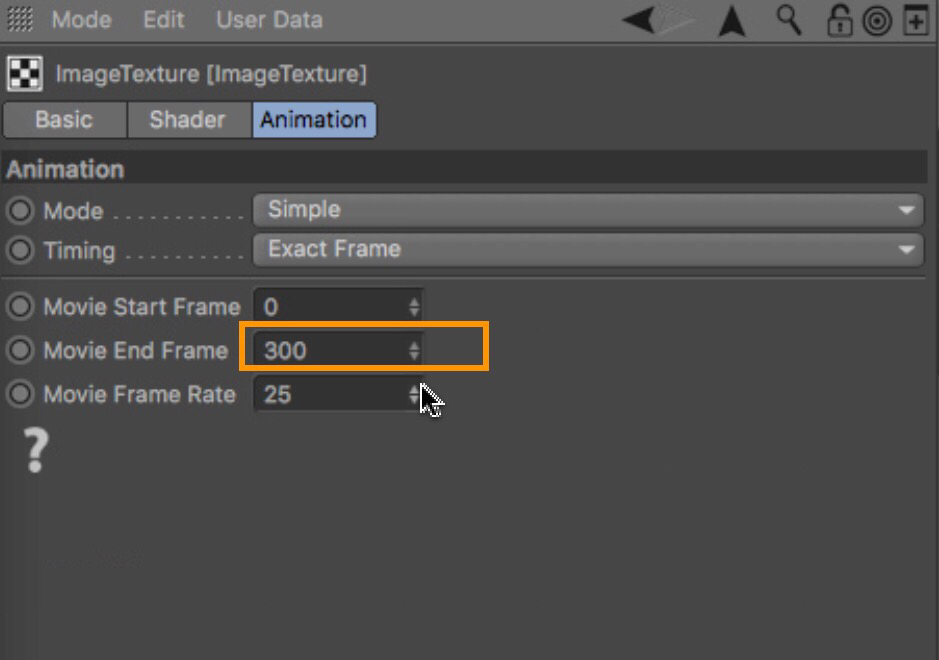Click the Movie End Frame value field
Viewport: 939px width, 660px height.
point(332,350)
